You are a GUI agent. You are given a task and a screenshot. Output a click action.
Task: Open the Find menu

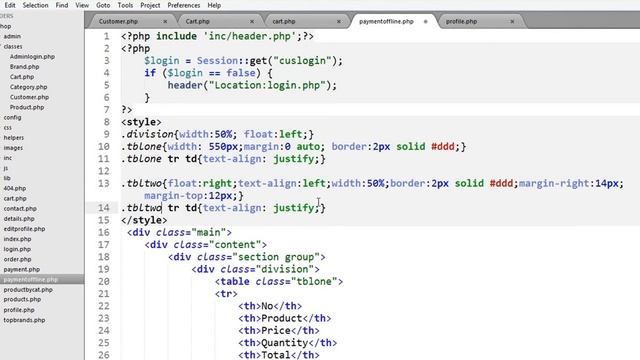click(62, 5)
